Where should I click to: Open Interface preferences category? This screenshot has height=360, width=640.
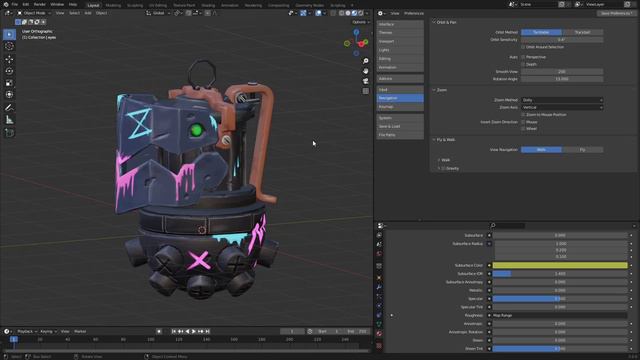[400, 24]
